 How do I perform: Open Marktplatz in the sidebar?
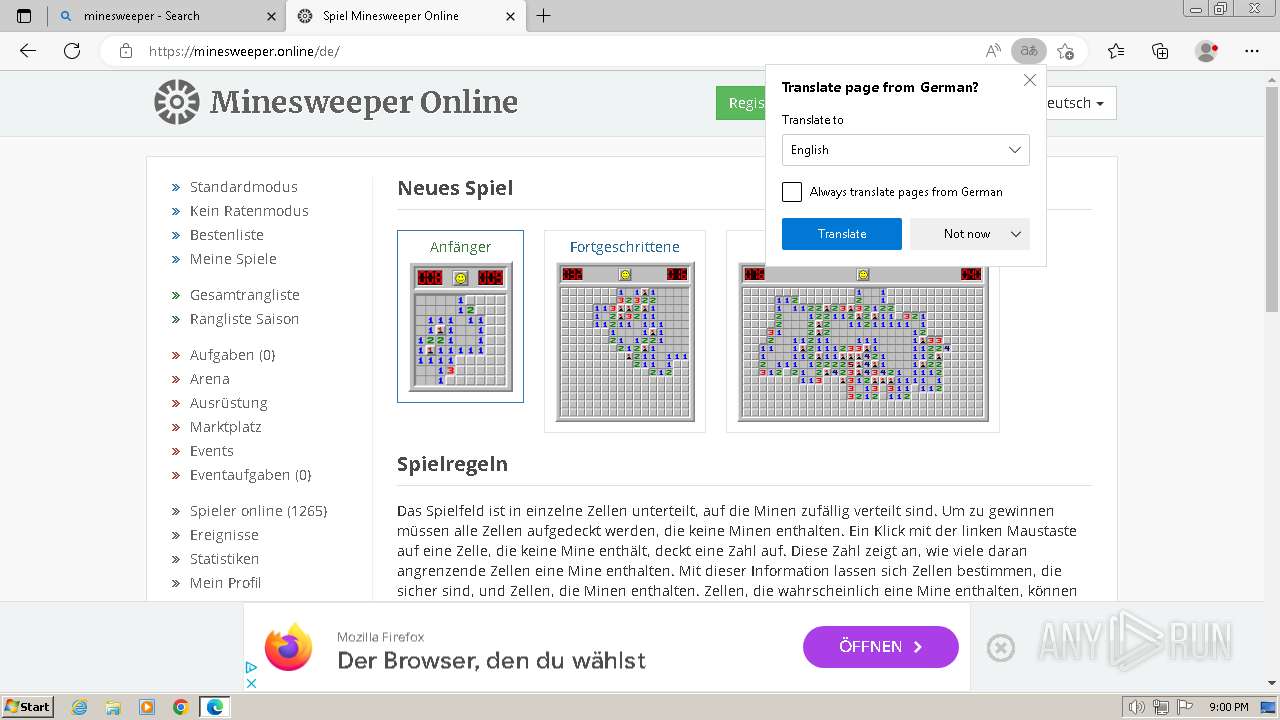click(226, 427)
